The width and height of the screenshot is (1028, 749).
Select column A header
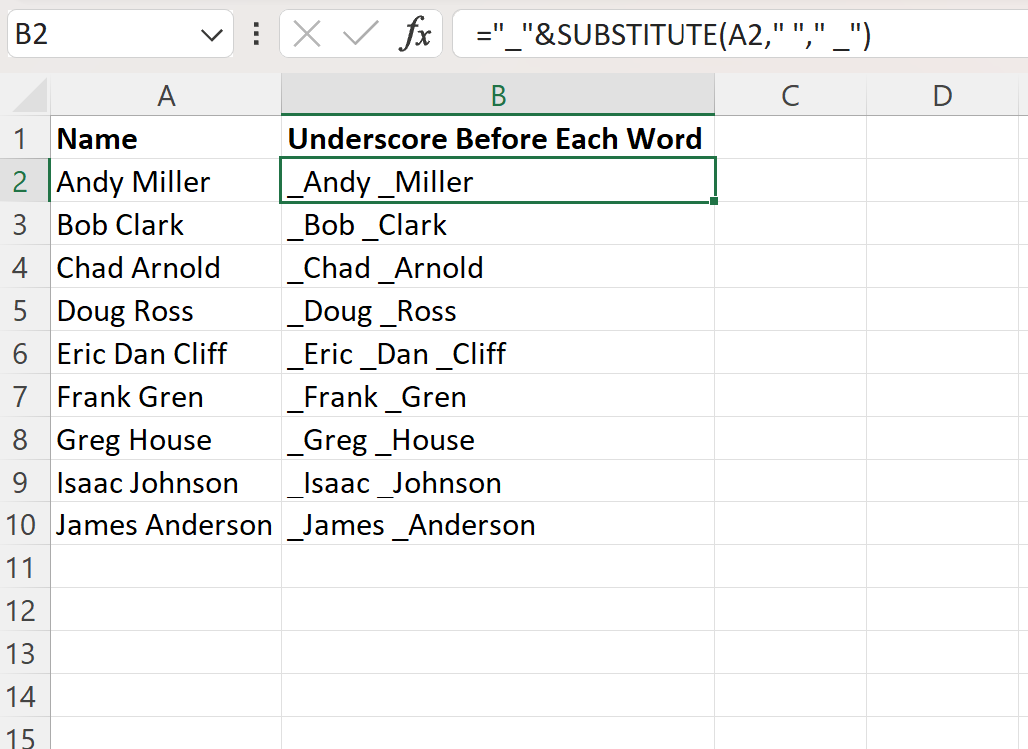tap(166, 95)
